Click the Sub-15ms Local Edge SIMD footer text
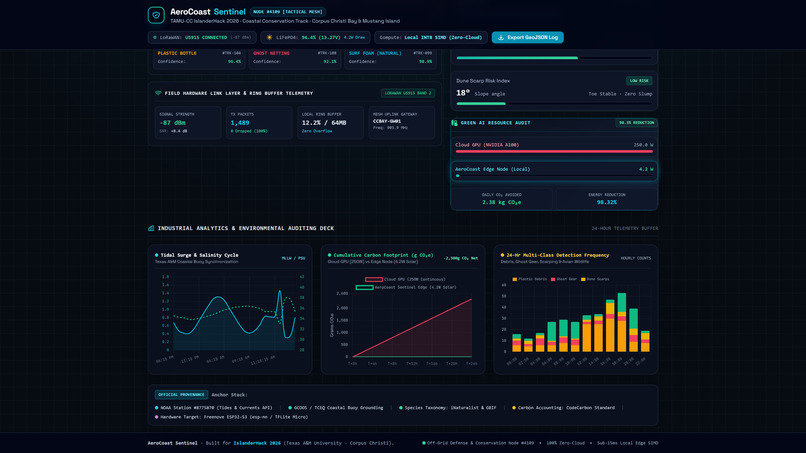The width and height of the screenshot is (806, 453). point(628,443)
